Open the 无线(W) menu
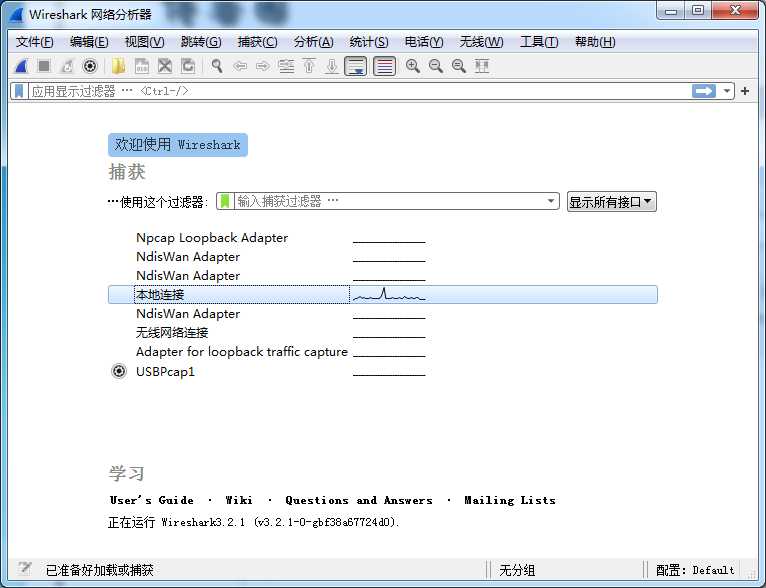The width and height of the screenshot is (766, 588). click(481, 42)
